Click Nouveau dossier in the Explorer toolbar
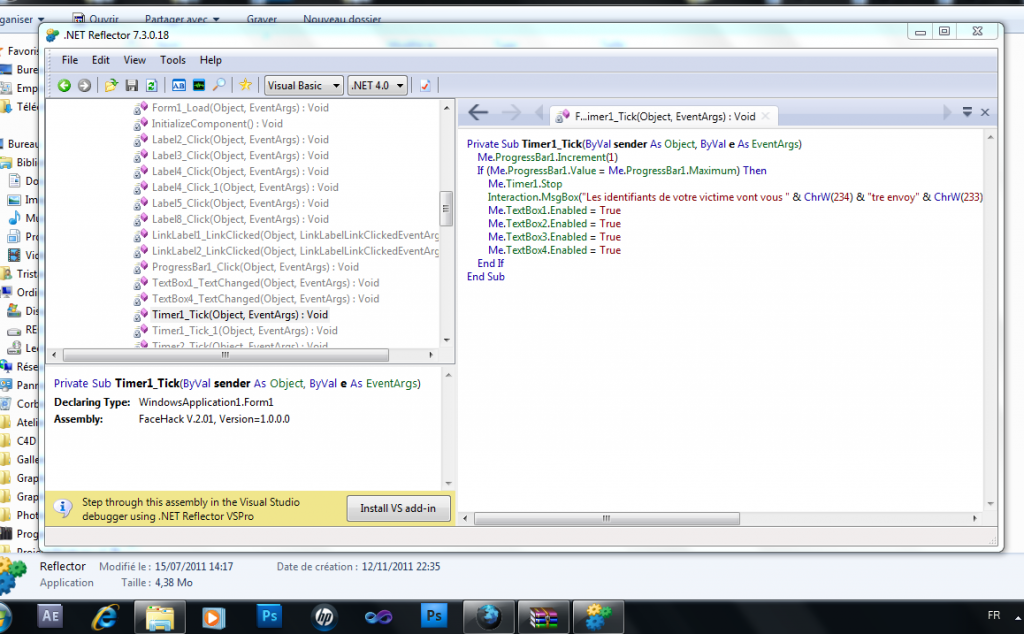Viewport: 1024px width, 634px height. point(342,19)
